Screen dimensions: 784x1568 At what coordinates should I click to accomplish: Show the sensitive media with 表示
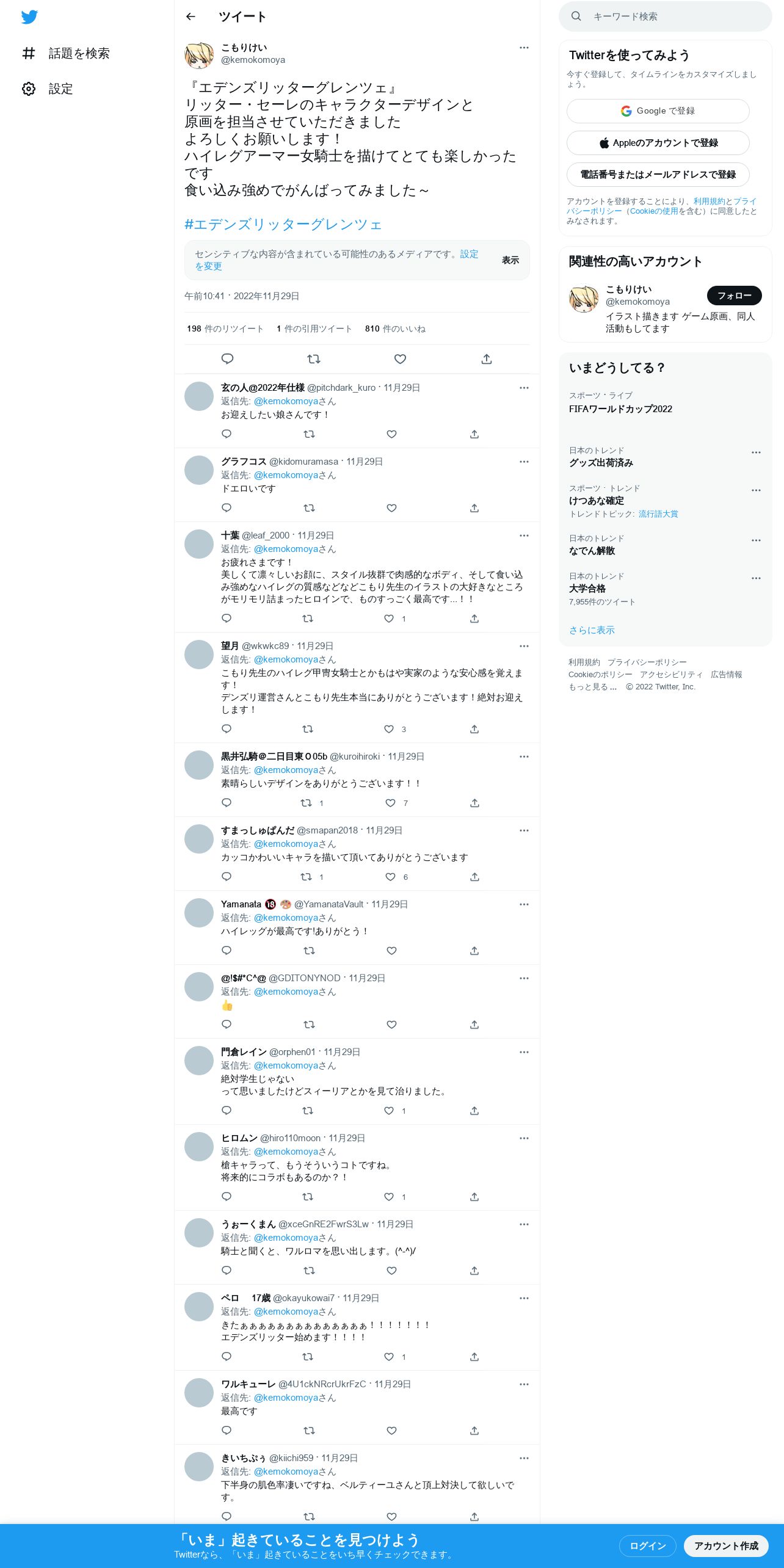point(510,260)
